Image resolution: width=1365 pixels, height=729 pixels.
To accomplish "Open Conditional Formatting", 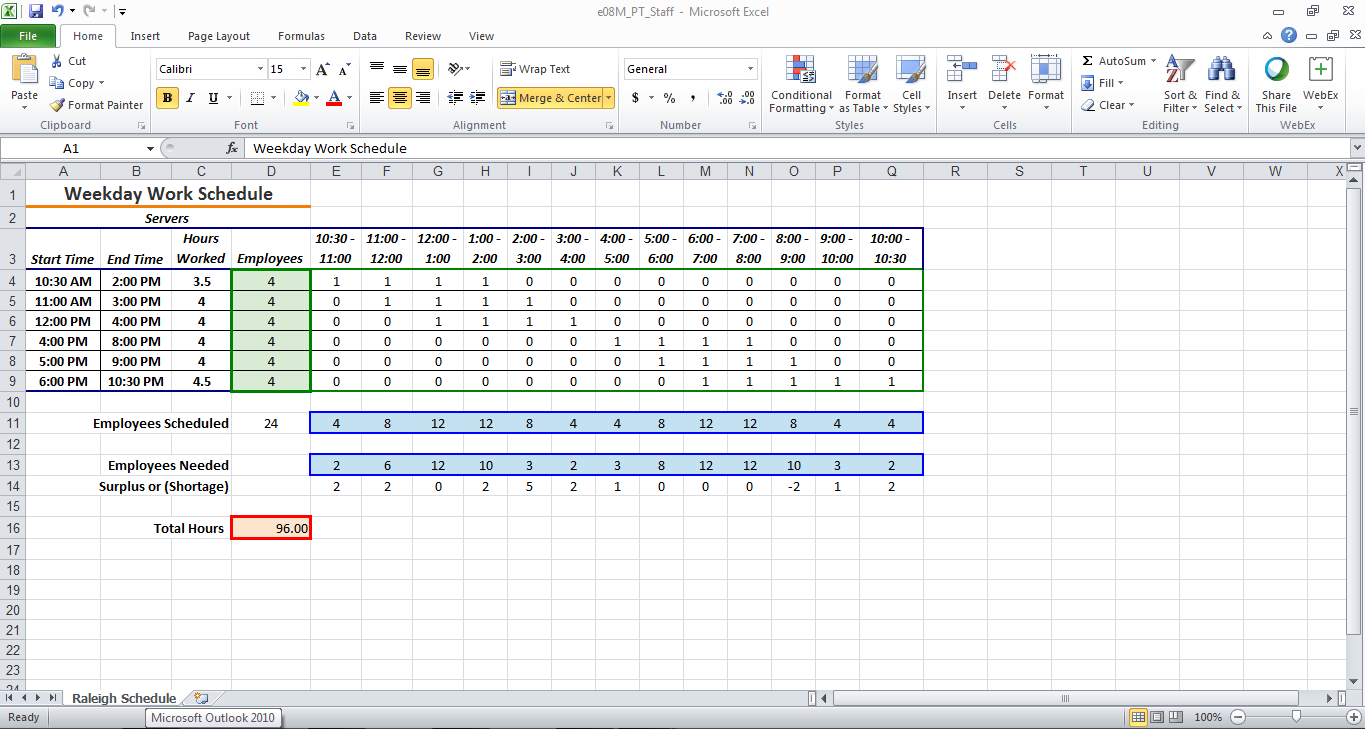I will coord(801,84).
